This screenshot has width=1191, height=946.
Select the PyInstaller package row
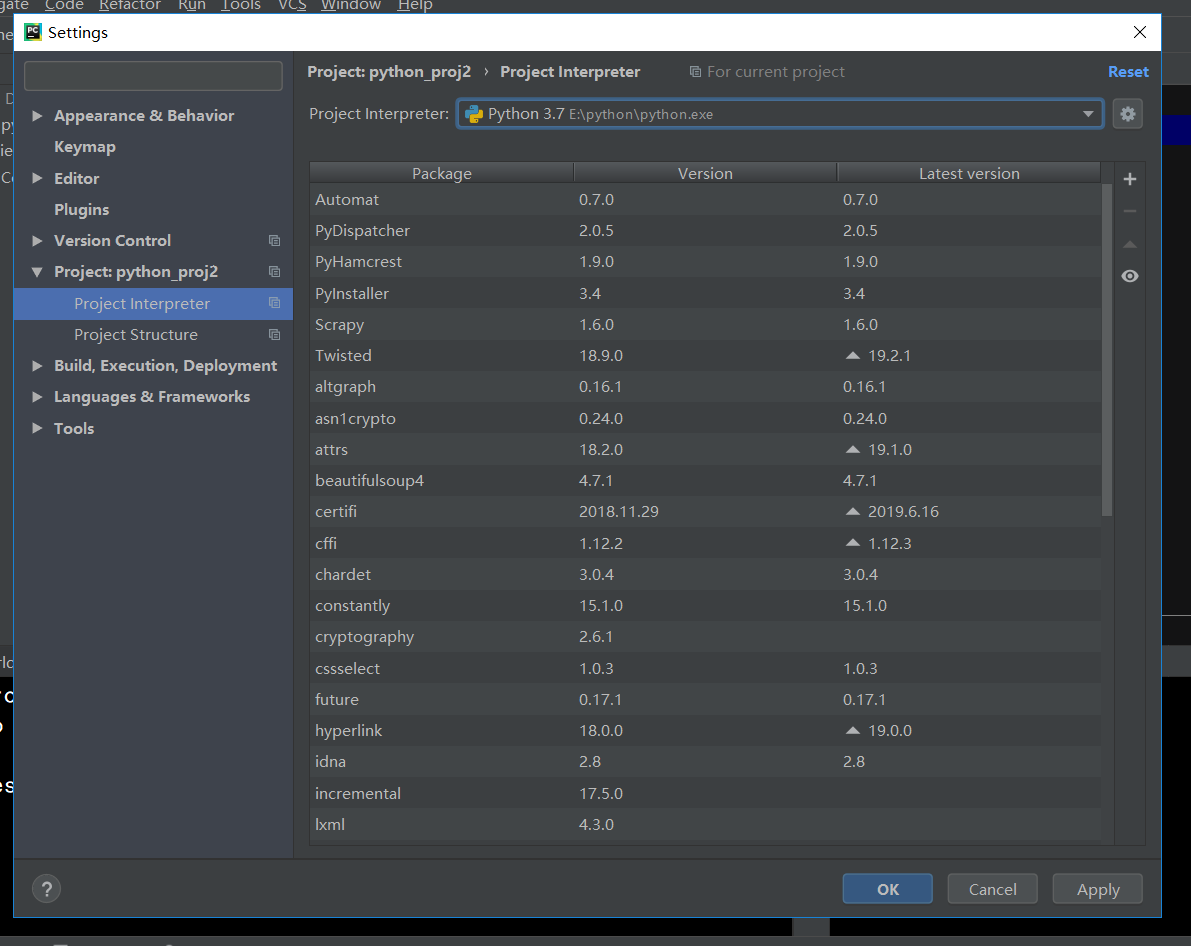coord(706,293)
